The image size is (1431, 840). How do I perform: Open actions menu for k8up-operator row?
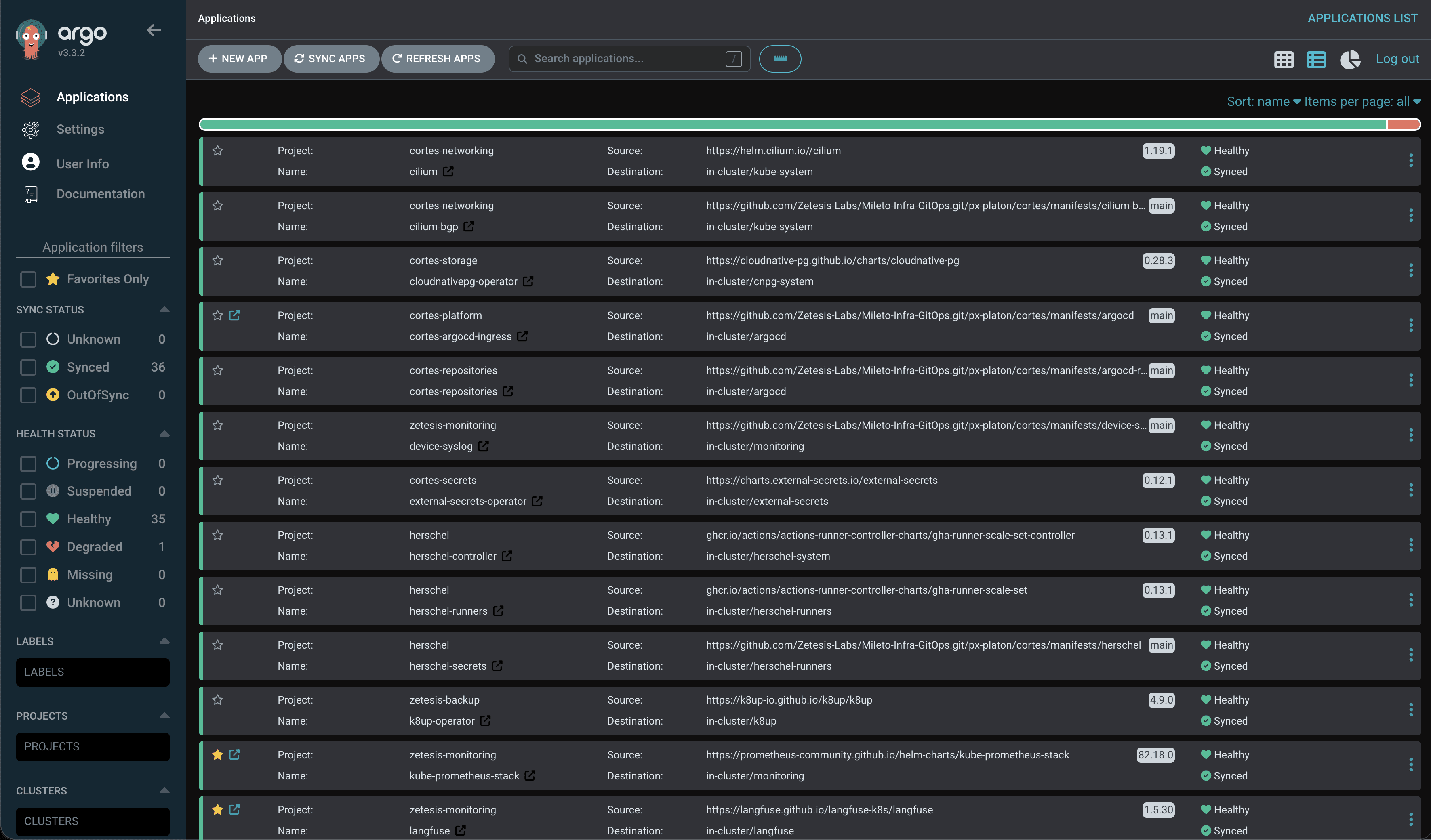click(1410, 710)
